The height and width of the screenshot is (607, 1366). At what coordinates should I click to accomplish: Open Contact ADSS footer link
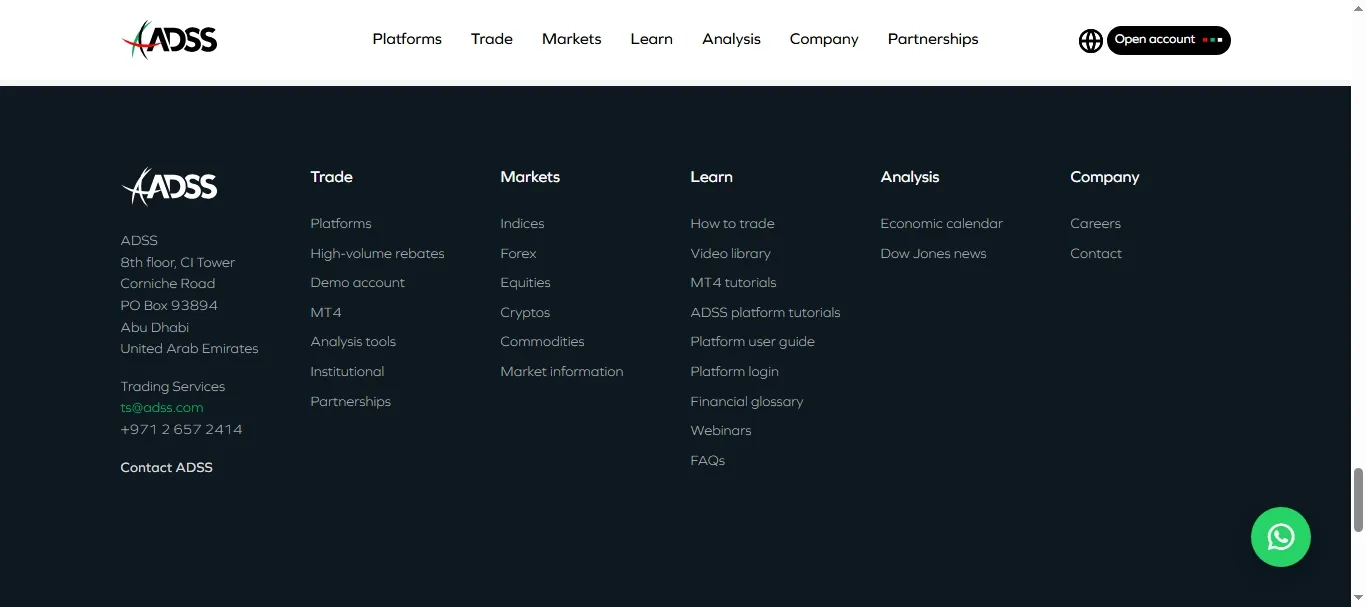tap(167, 467)
